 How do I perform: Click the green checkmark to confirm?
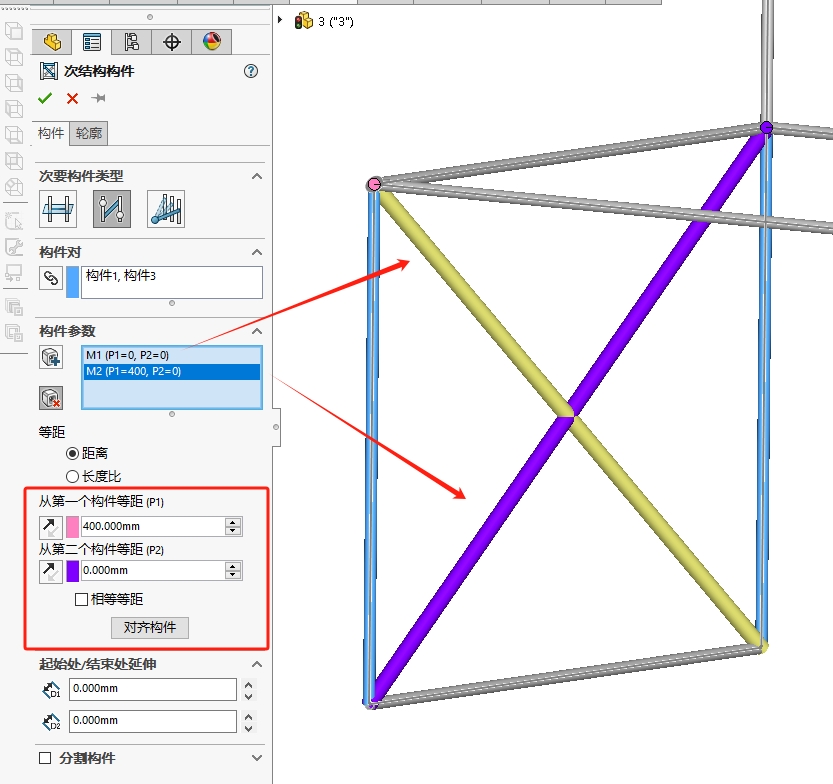coord(45,98)
